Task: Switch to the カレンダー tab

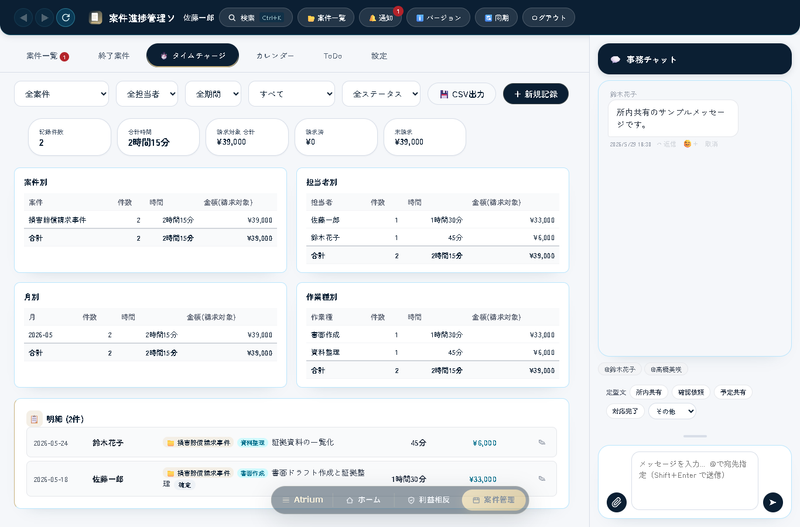Action: coord(275,56)
